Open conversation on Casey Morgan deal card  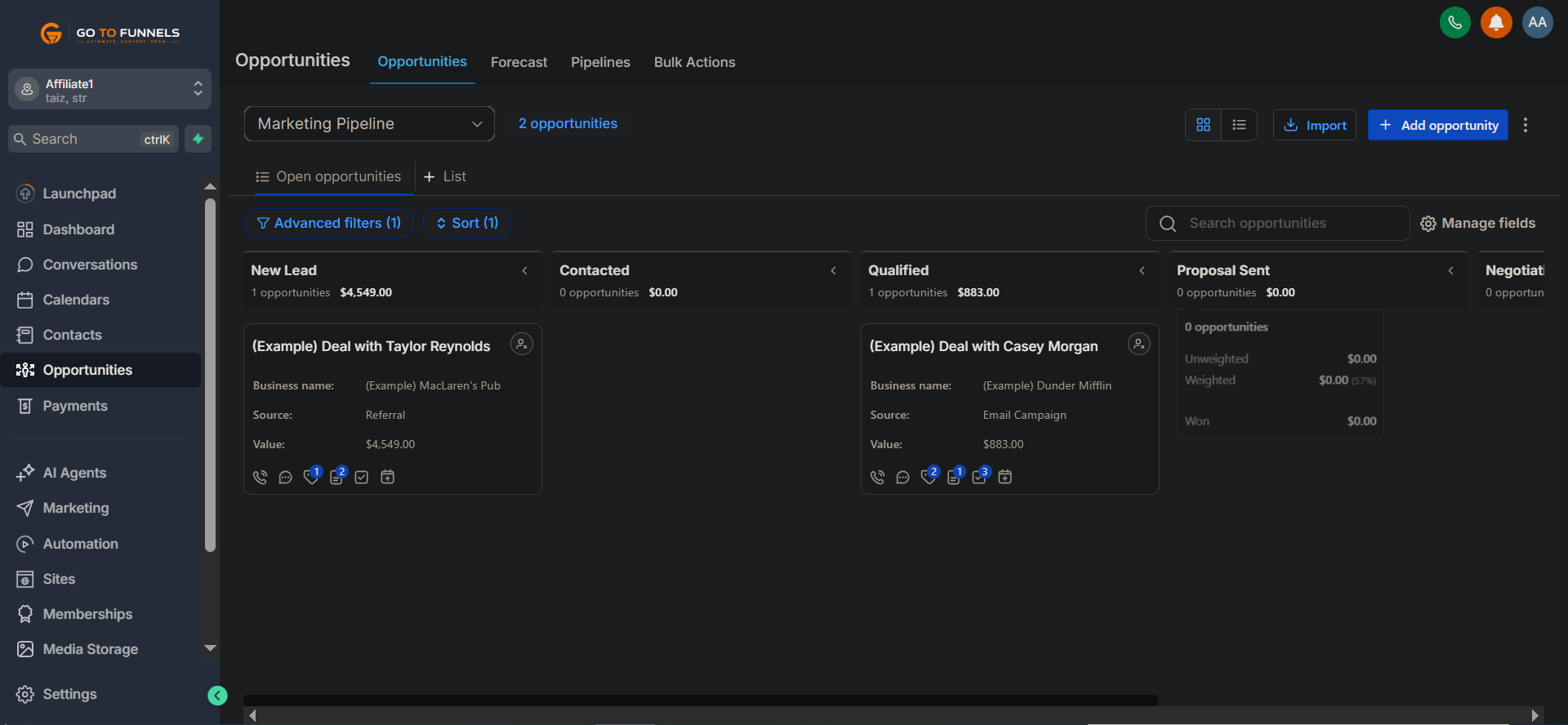point(902,477)
